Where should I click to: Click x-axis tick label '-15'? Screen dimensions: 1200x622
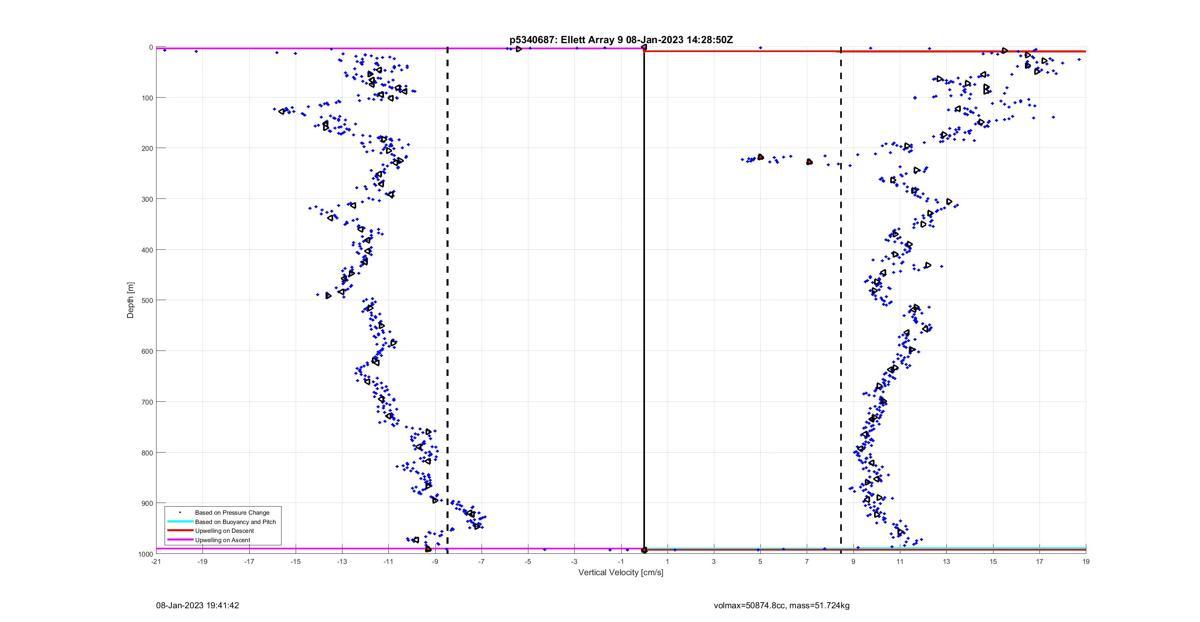[x=295, y=561]
